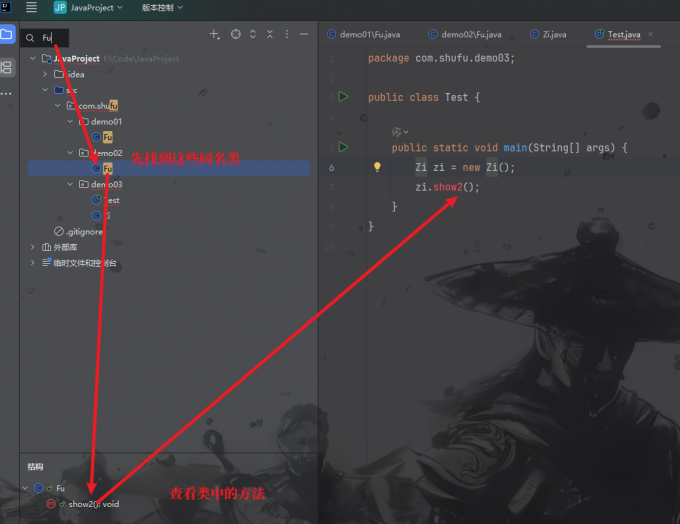This screenshot has width=680, height=524.
Task: Expand the idea folder
Action: pos(45,74)
